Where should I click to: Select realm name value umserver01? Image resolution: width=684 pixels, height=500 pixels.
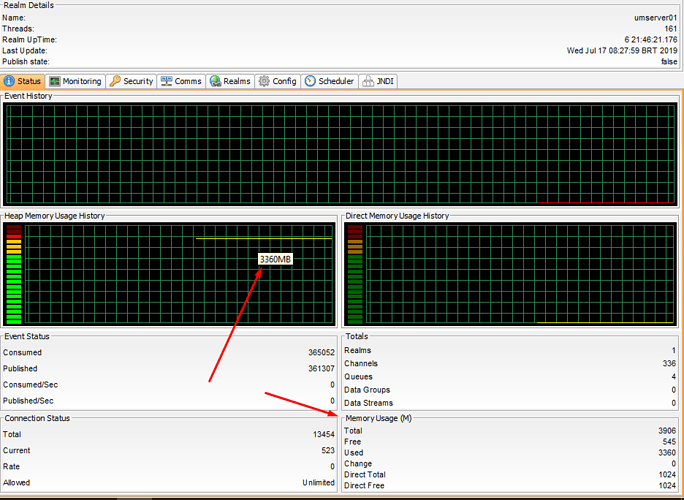pyautogui.click(x=656, y=18)
